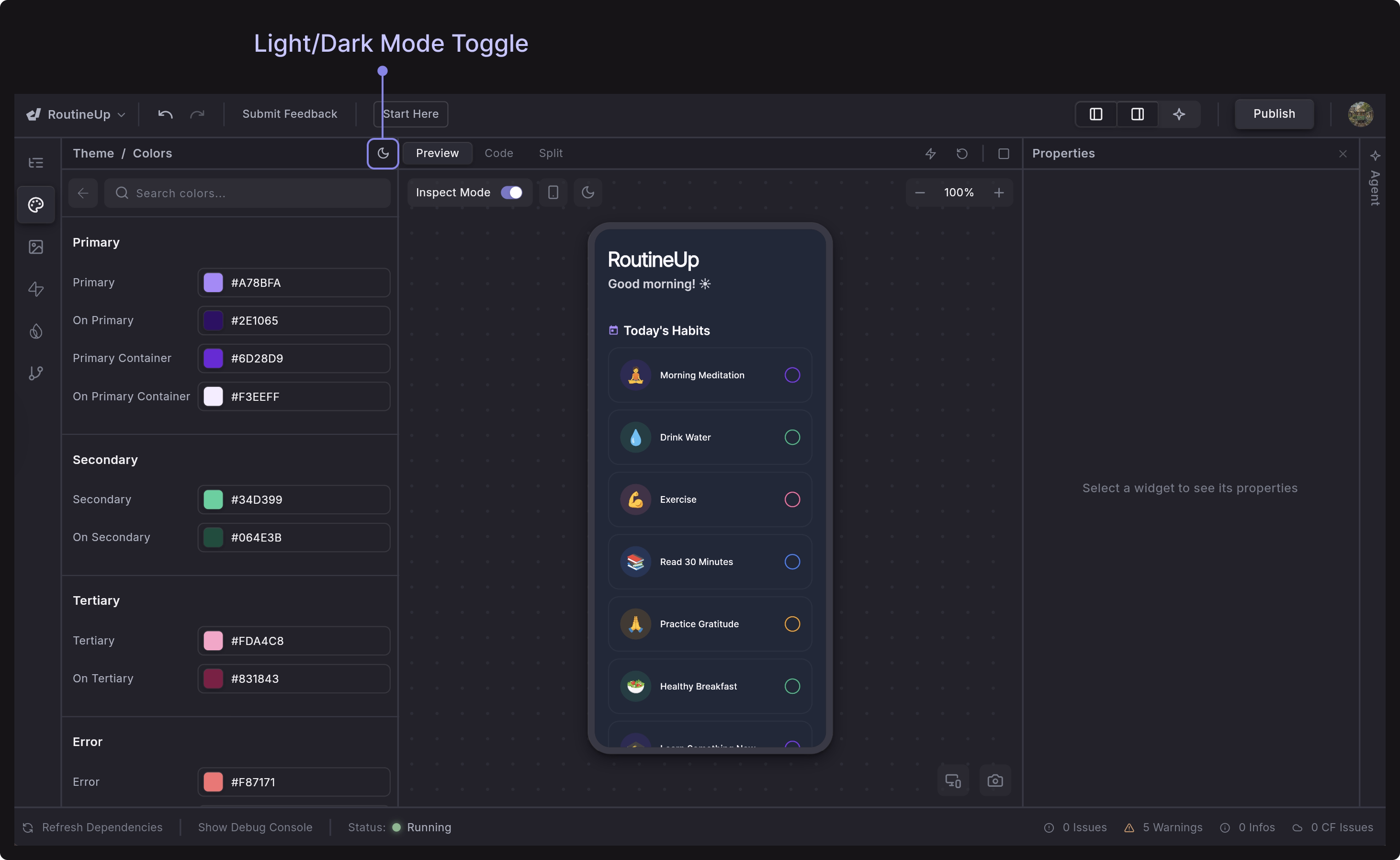Screen dimensions: 1400x860
Task: Open the image assets panel
Action: (36, 246)
